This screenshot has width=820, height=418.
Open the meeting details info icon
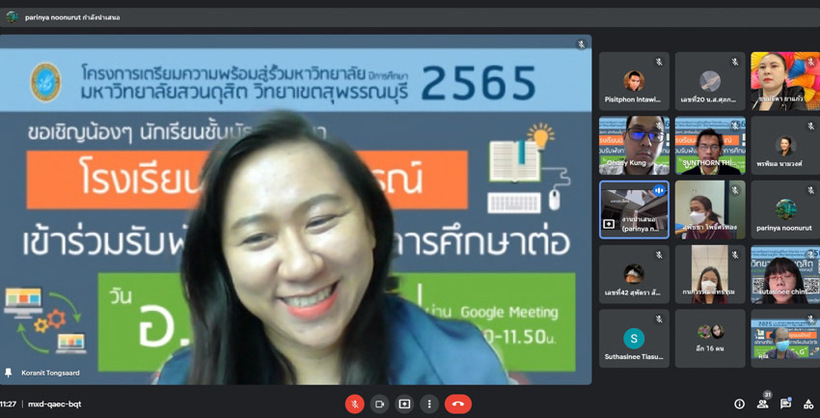[x=739, y=404]
